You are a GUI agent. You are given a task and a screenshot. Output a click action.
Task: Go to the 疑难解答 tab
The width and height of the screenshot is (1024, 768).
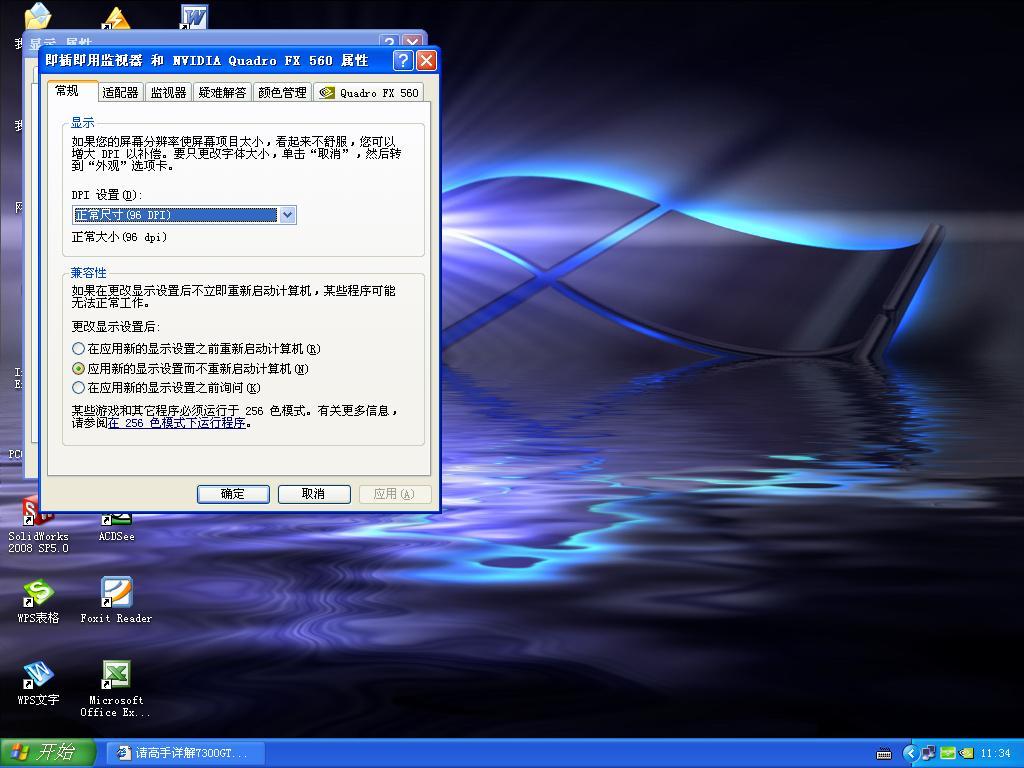(222, 93)
